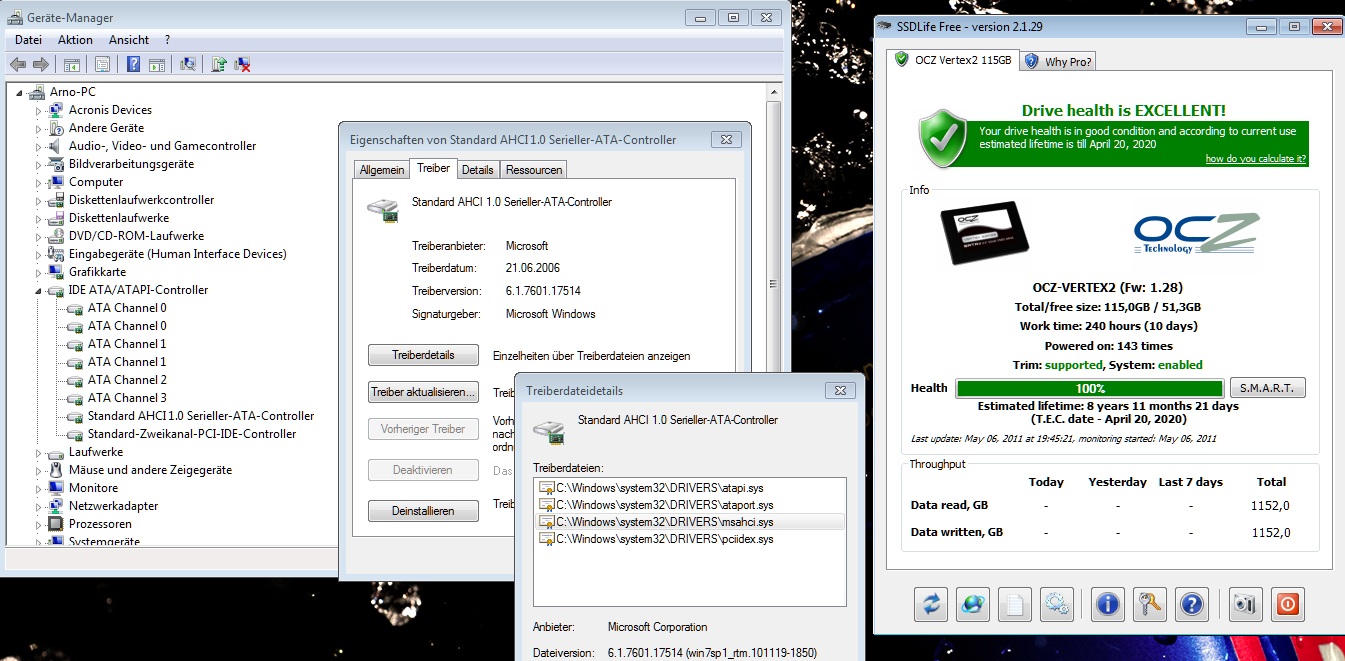Expand the Monitore node
The image size is (1345, 661).
tap(40, 488)
